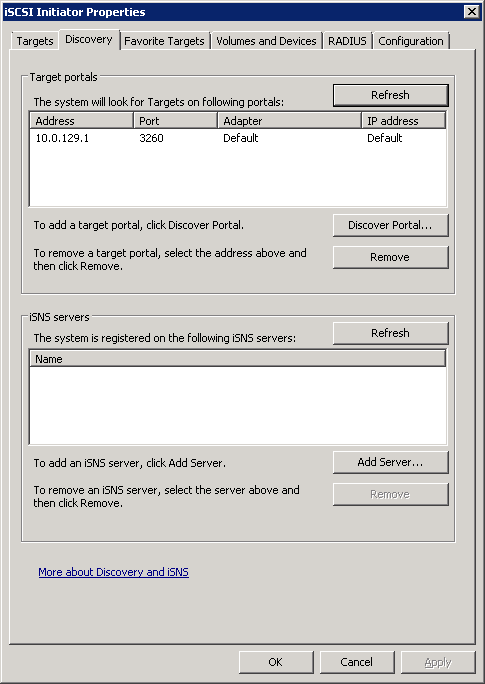The image size is (485, 684).
Task: Click the IP address column header
Action: tap(404, 121)
